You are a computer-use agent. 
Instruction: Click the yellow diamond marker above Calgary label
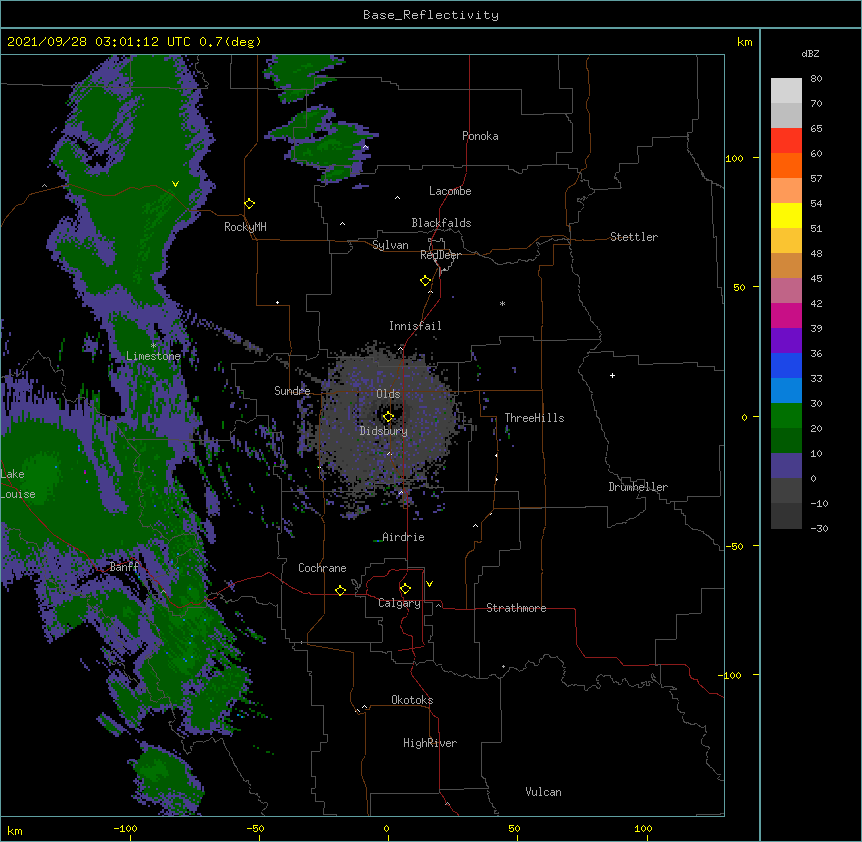(x=405, y=589)
